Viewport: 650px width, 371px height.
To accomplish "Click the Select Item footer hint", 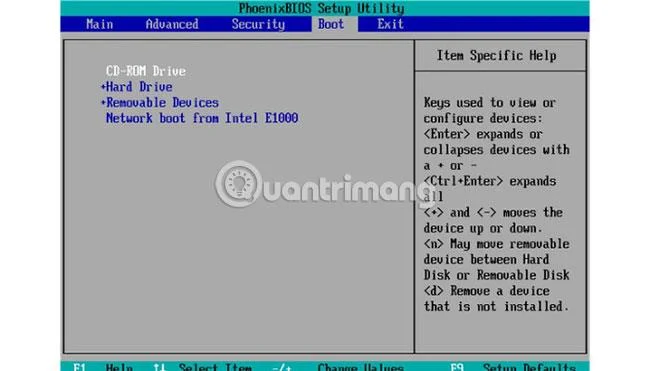I will coord(215,367).
